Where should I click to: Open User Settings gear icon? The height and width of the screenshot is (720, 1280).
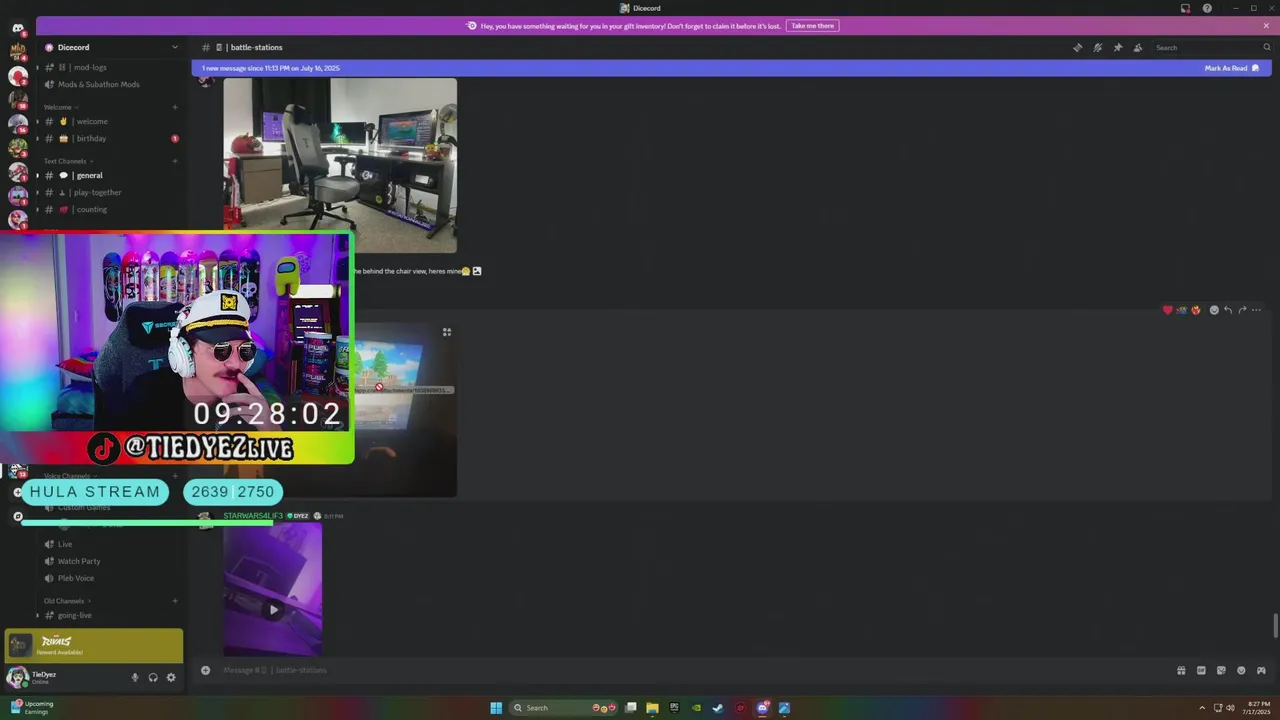[171, 677]
